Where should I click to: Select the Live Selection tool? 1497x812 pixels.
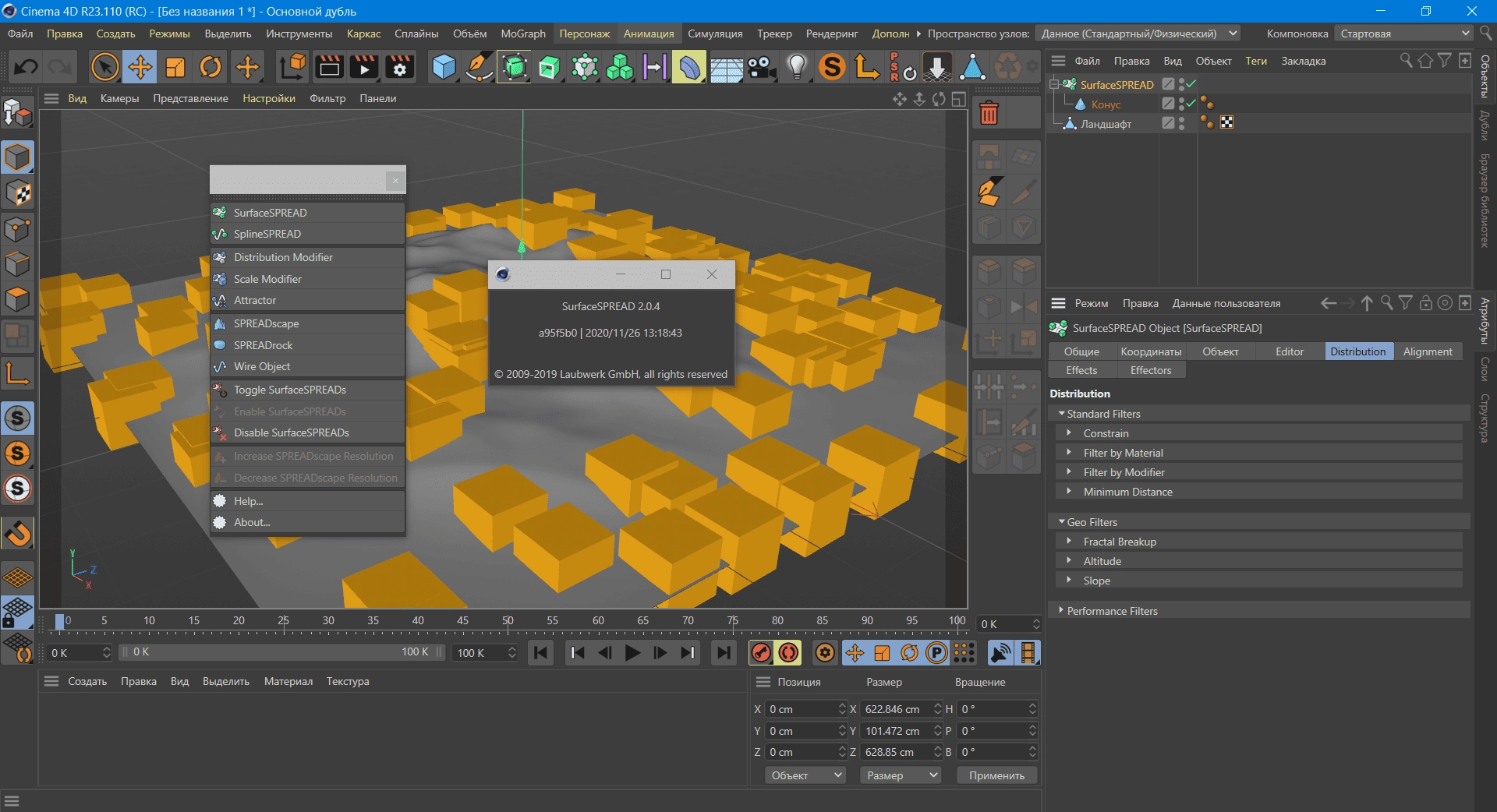point(104,67)
